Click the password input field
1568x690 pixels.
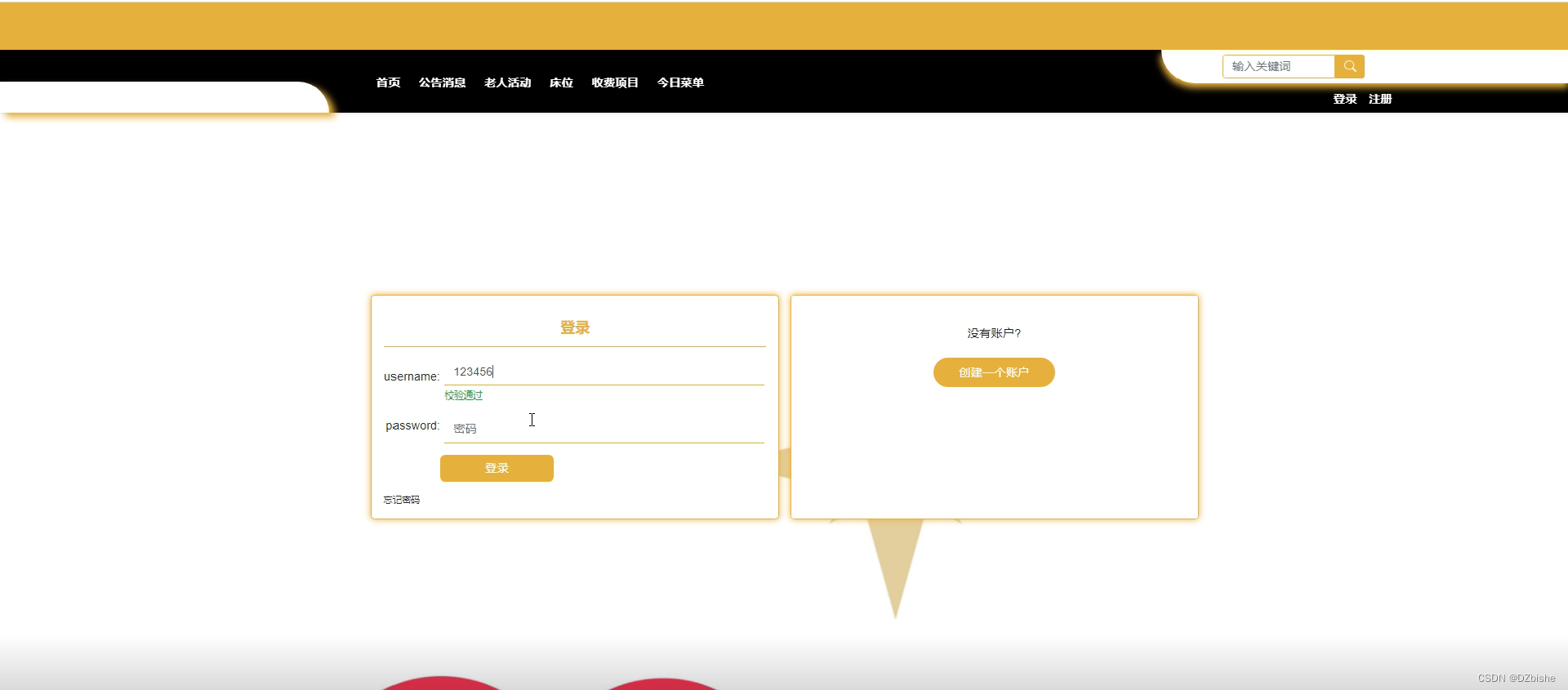[604, 429]
